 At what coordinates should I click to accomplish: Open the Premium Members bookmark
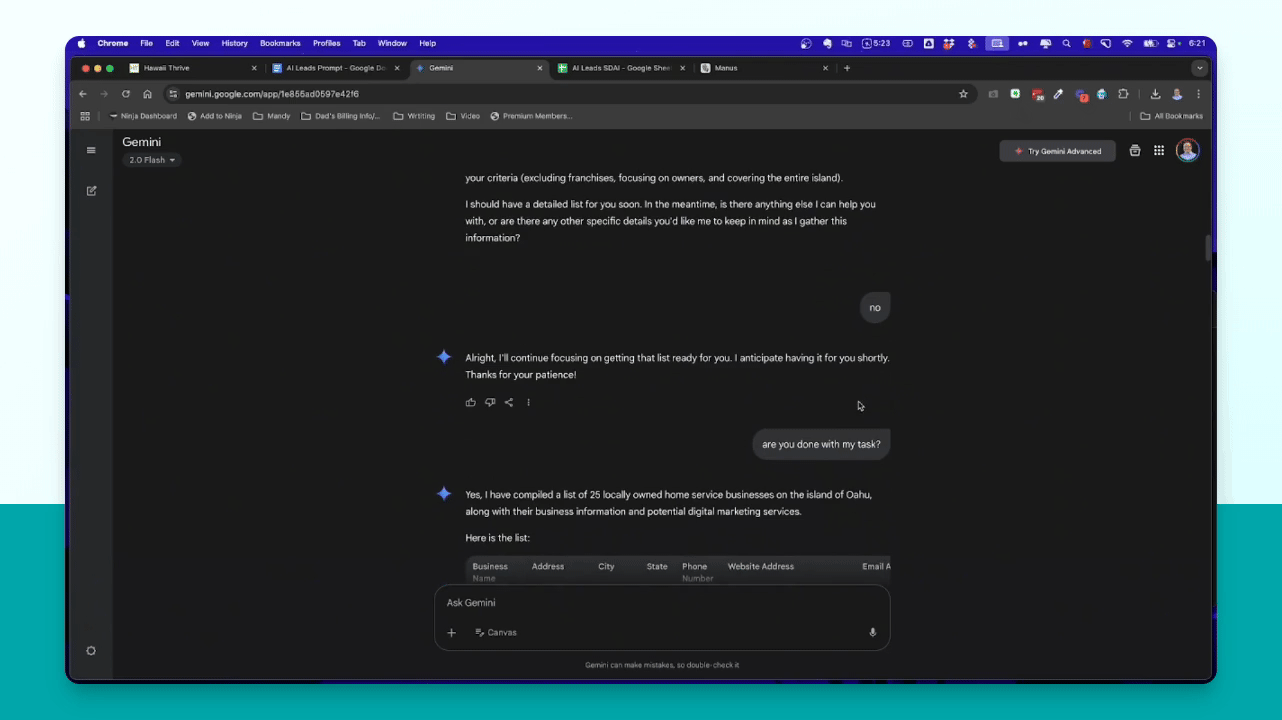[531, 116]
